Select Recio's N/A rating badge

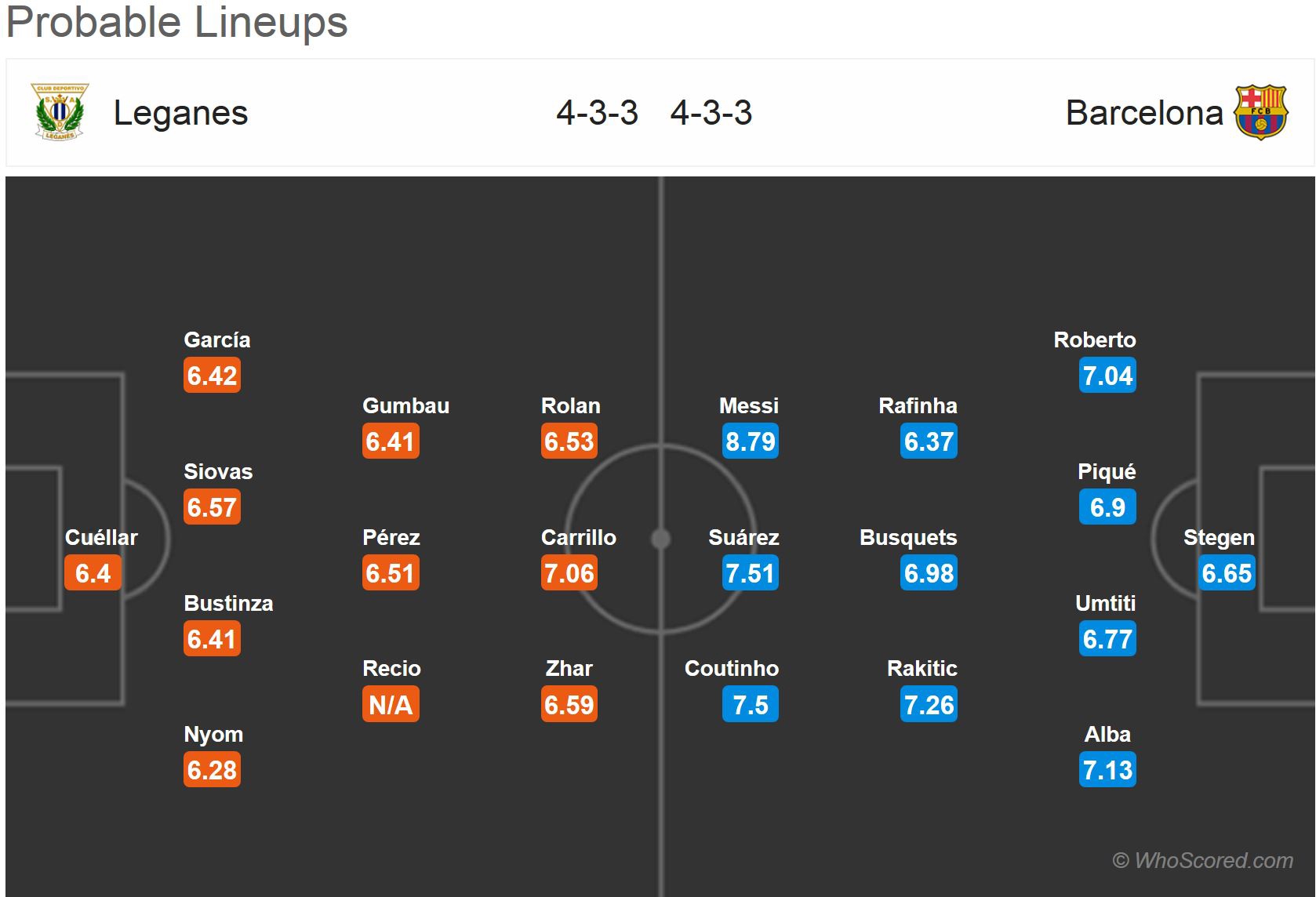click(391, 705)
